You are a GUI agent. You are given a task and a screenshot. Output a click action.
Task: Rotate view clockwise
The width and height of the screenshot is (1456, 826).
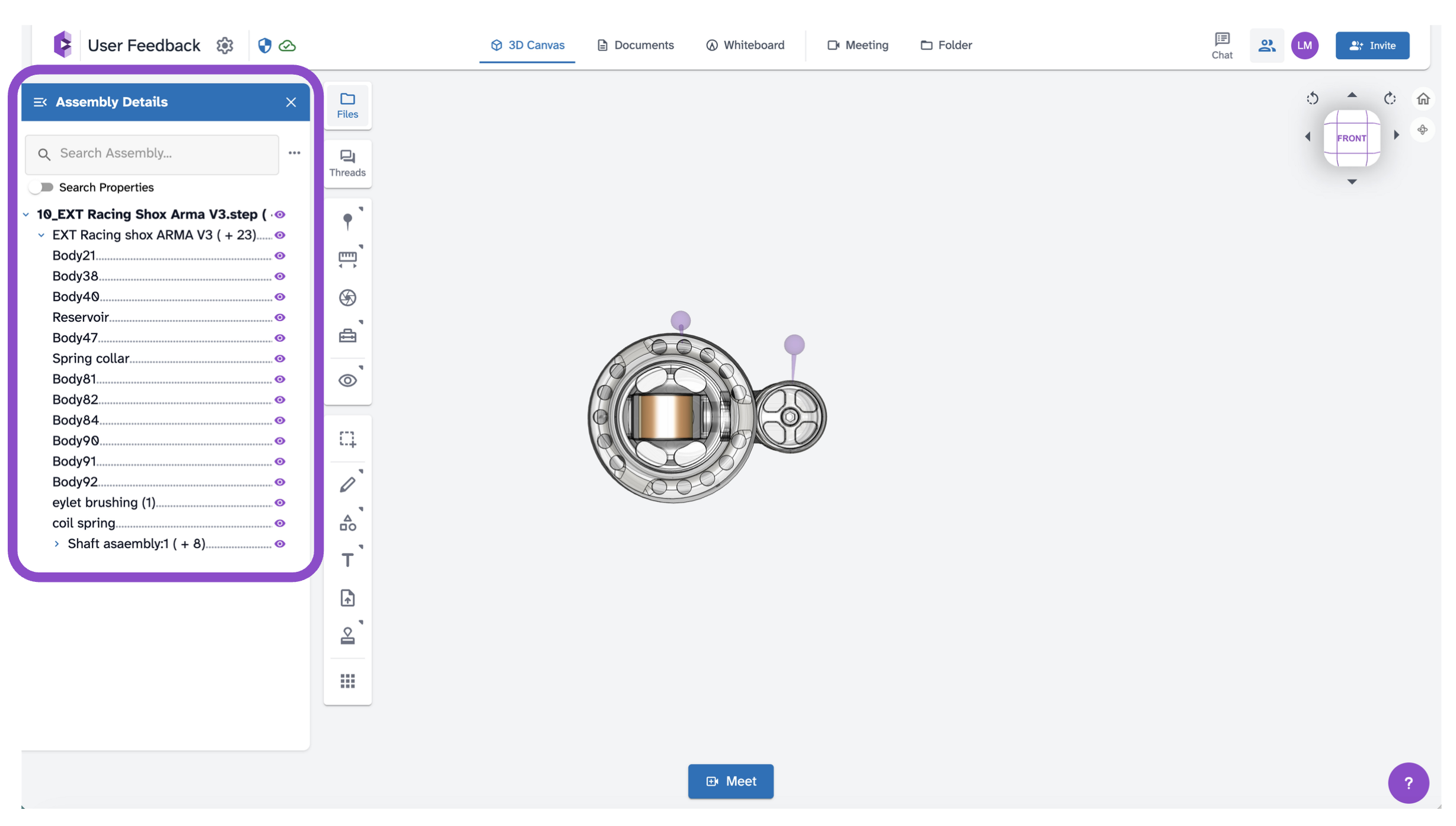point(1390,98)
